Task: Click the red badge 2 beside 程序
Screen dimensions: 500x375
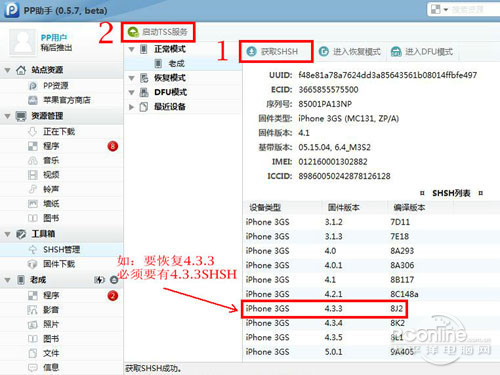Action: pyautogui.click(x=113, y=295)
